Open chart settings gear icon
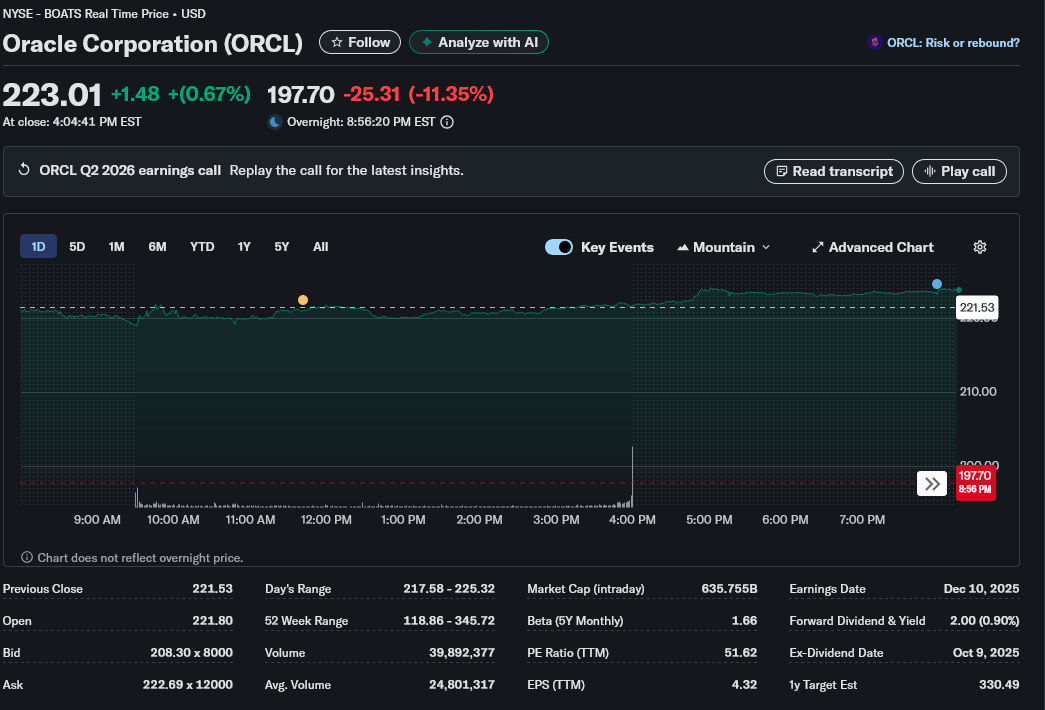Image resolution: width=1045 pixels, height=710 pixels. [980, 247]
